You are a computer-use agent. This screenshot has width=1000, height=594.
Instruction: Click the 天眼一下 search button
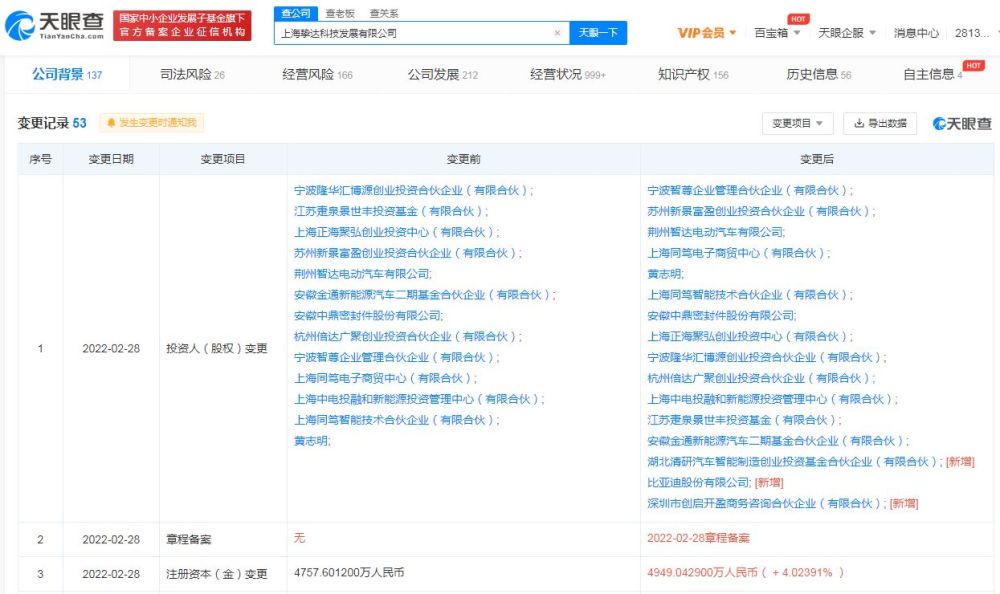(x=598, y=33)
